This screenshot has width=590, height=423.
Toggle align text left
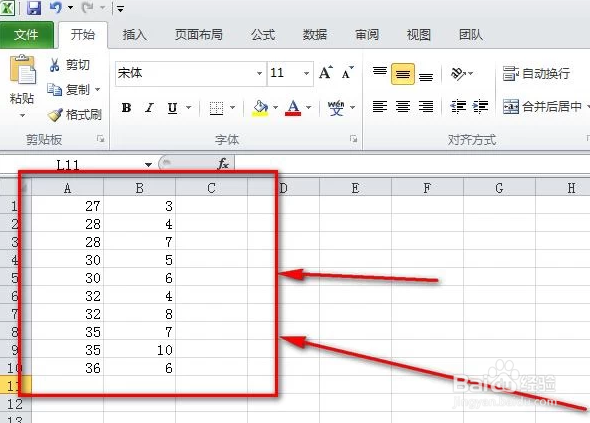point(380,107)
